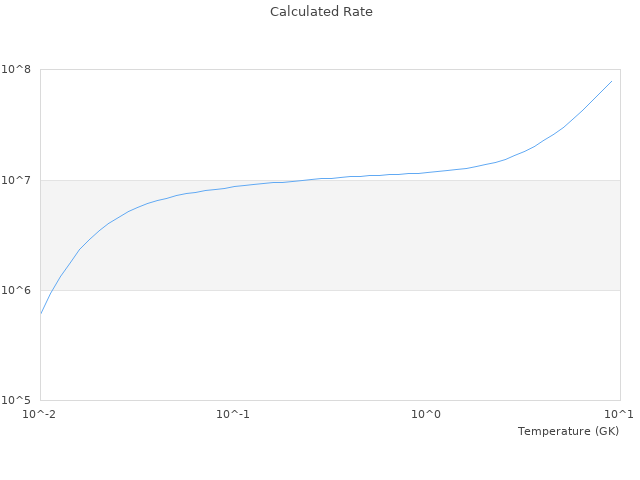The height and width of the screenshot is (480, 640).
Task: Click the blue curve above the 10^0 tick
Action: point(427,172)
